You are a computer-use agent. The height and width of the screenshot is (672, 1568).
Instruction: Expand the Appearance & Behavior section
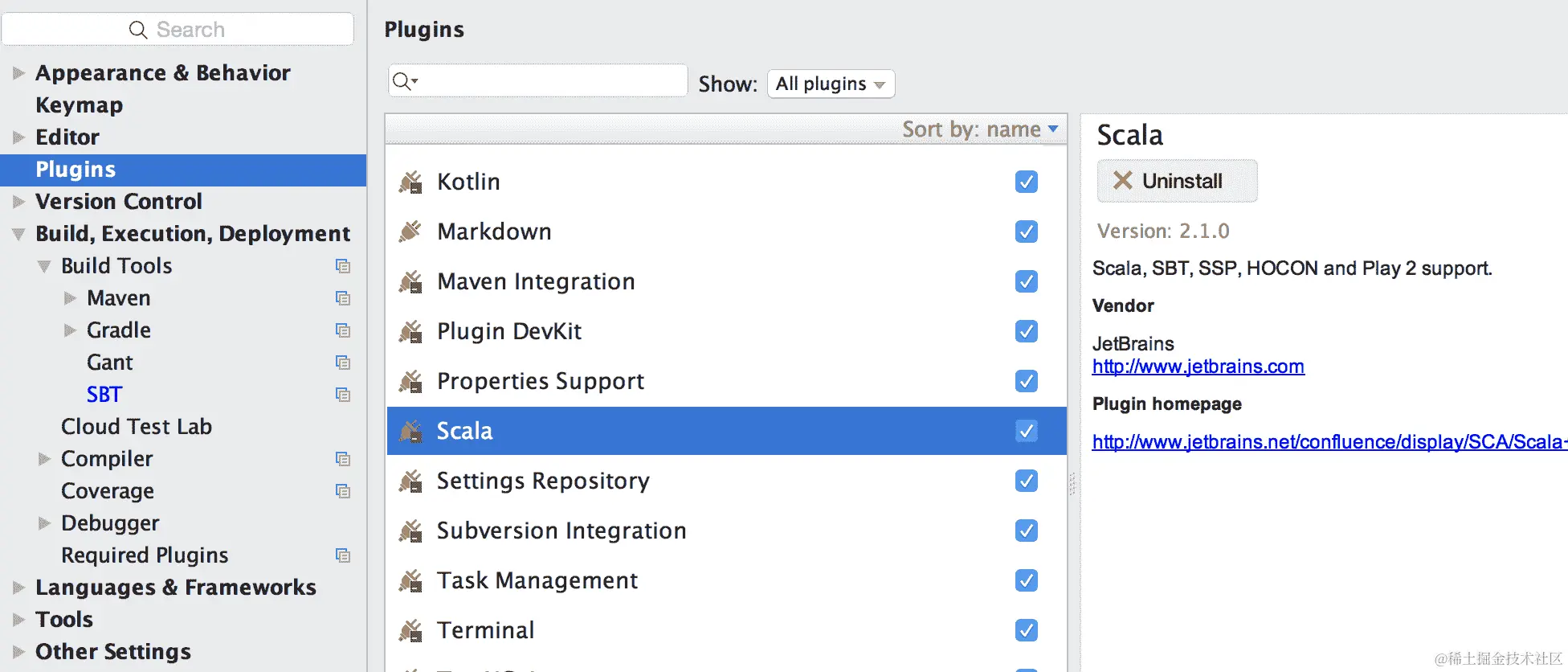click(x=18, y=73)
